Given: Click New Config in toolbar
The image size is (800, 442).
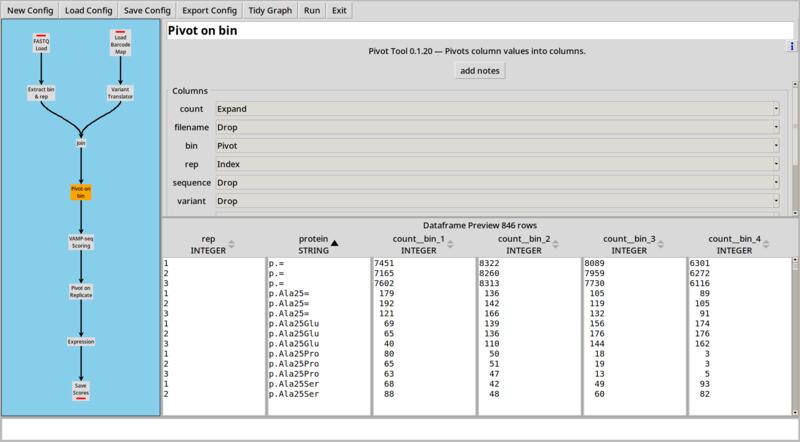Looking at the screenshot, I should coord(30,10).
